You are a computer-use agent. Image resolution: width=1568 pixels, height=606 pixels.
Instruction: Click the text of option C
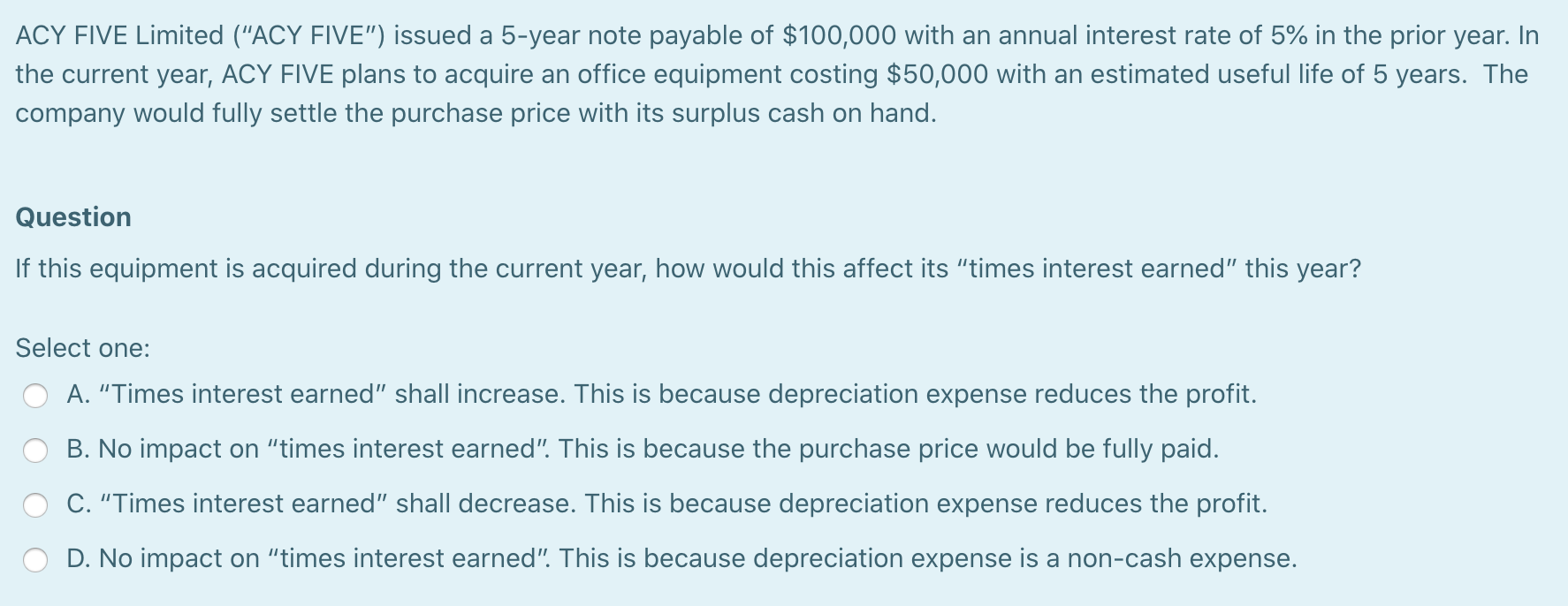(666, 505)
